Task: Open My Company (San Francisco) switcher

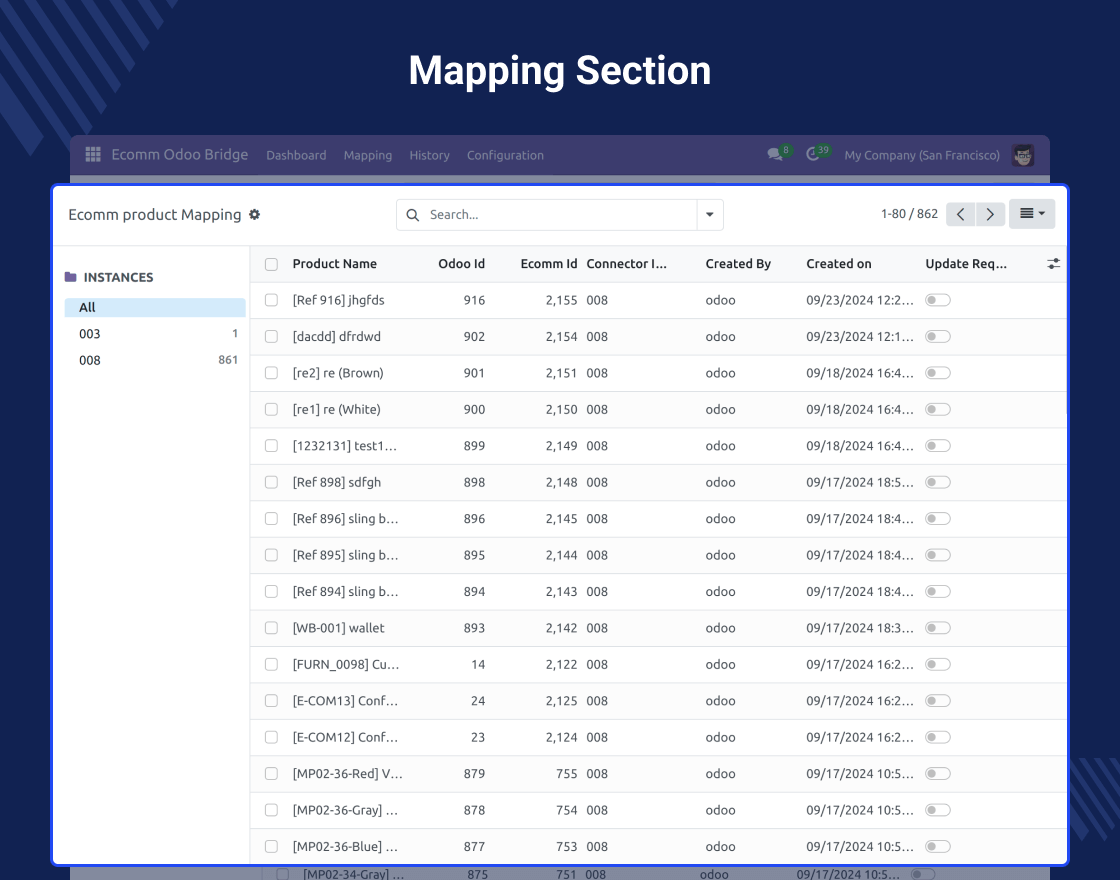Action: point(922,155)
